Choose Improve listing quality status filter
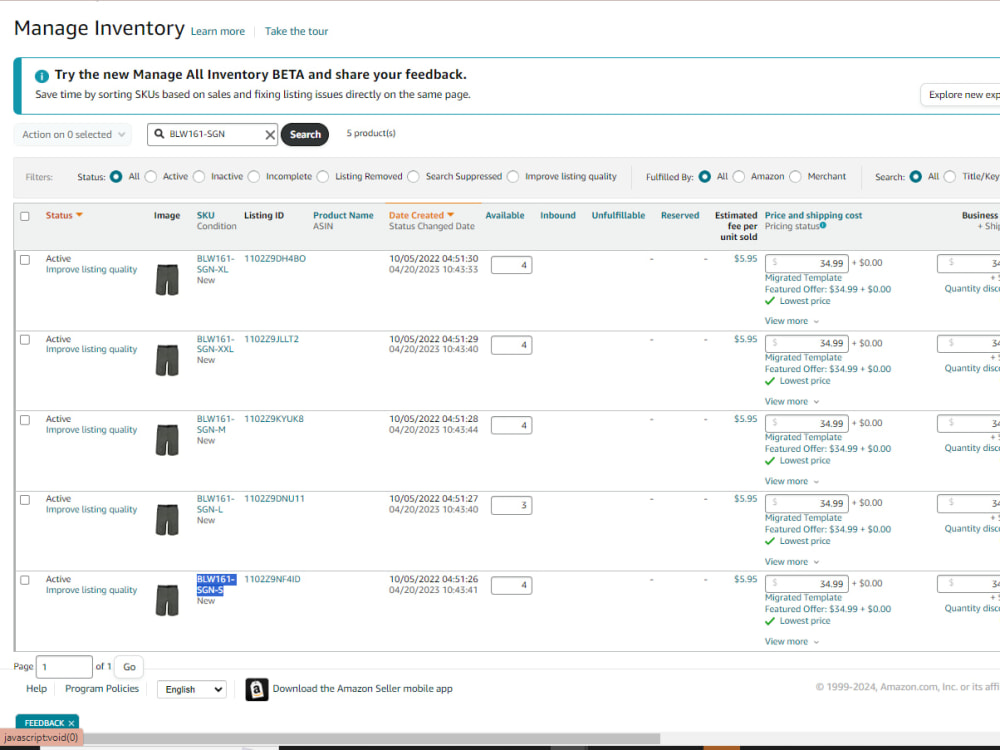The image size is (1000, 750). pyautogui.click(x=513, y=177)
